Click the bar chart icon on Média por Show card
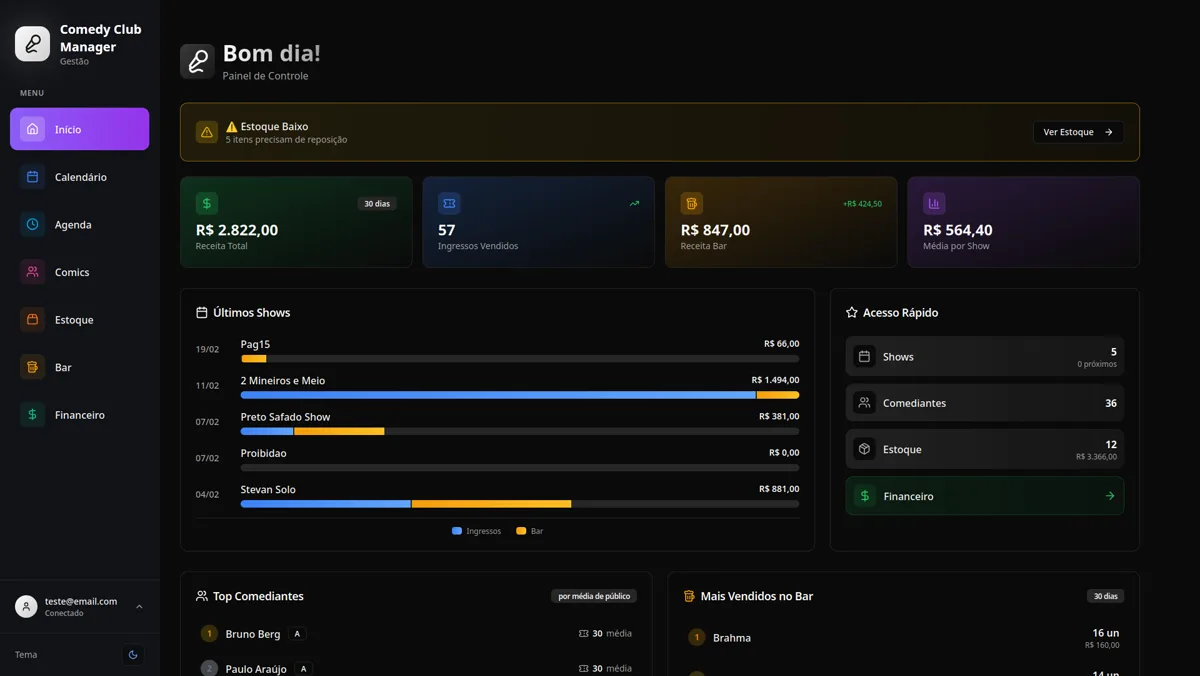The width and height of the screenshot is (1200, 676). pyautogui.click(x=934, y=204)
